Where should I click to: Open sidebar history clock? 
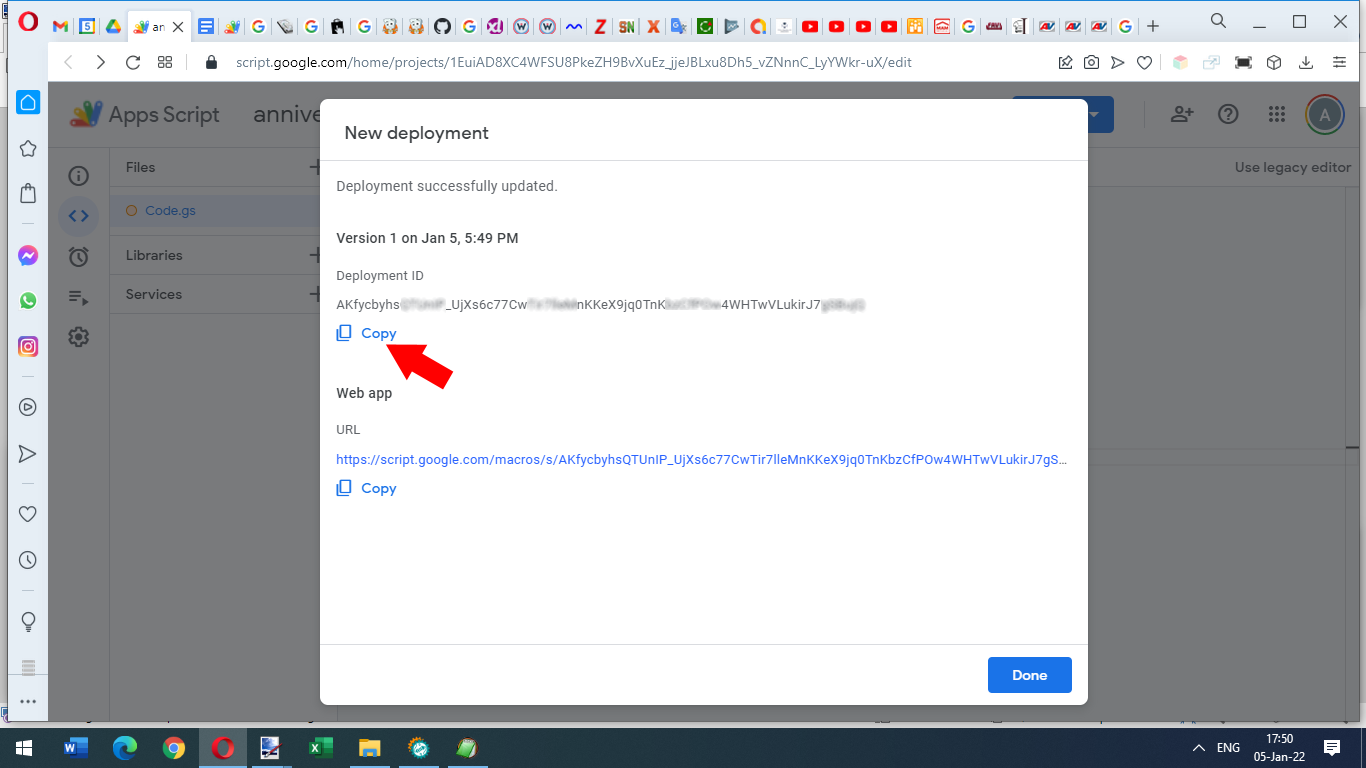coord(28,560)
